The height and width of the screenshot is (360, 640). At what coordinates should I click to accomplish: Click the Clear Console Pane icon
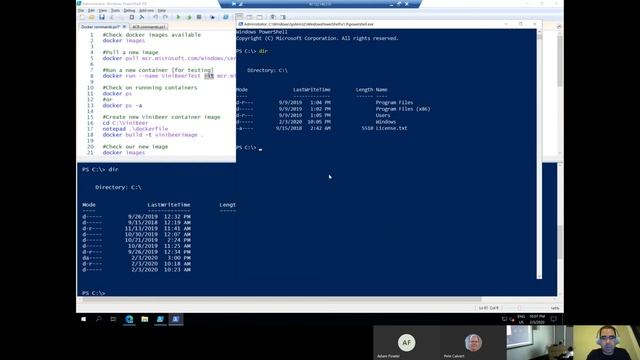click(x=142, y=17)
